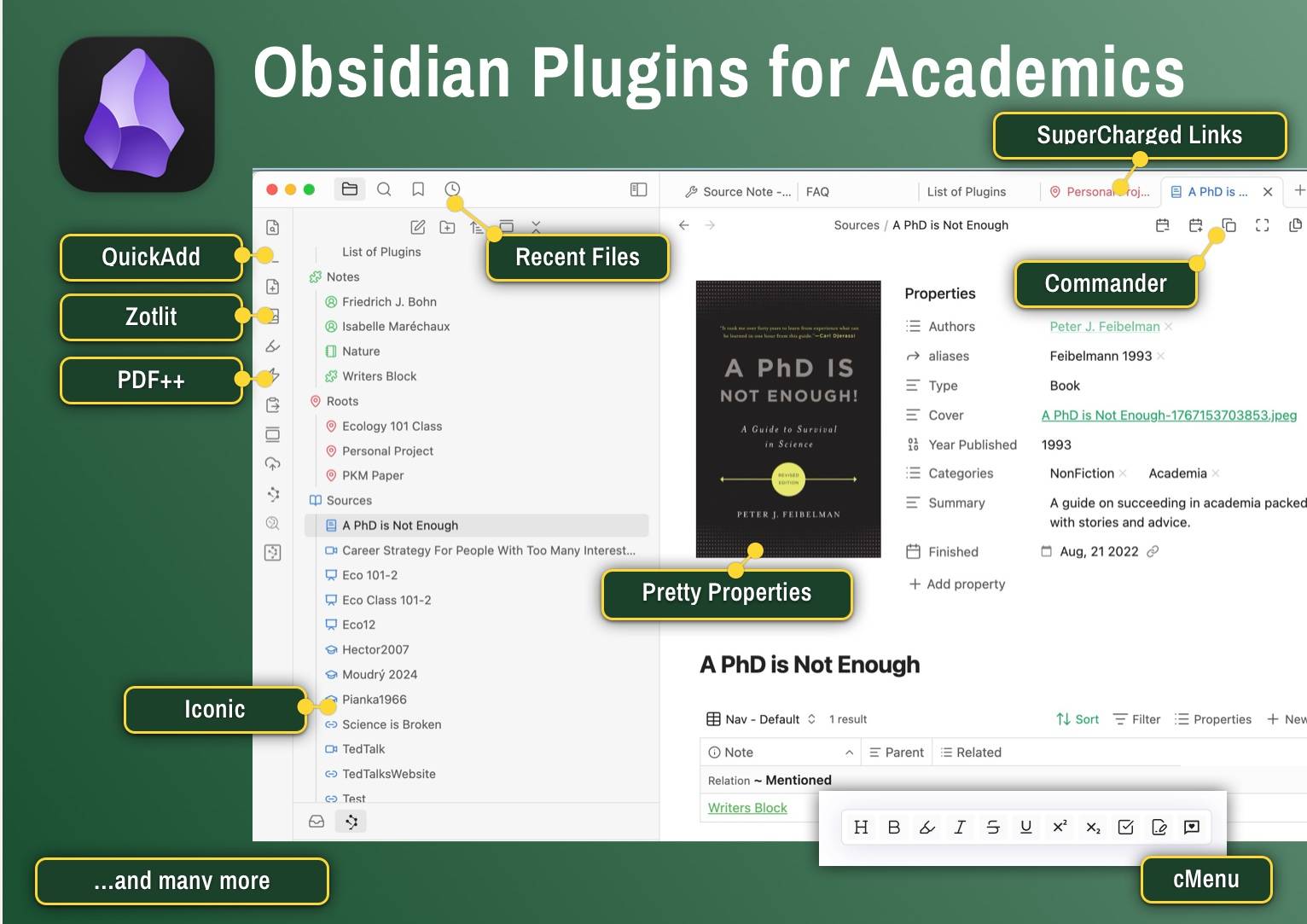The image size is (1307, 924).
Task: Click the new note pencil icon
Action: [x=418, y=227]
